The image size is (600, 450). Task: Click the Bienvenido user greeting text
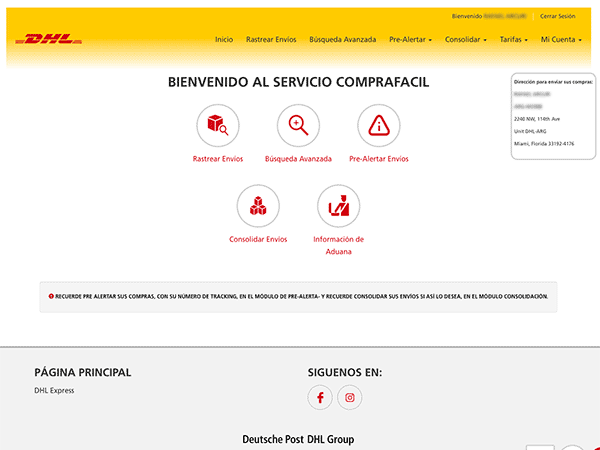tap(489, 16)
